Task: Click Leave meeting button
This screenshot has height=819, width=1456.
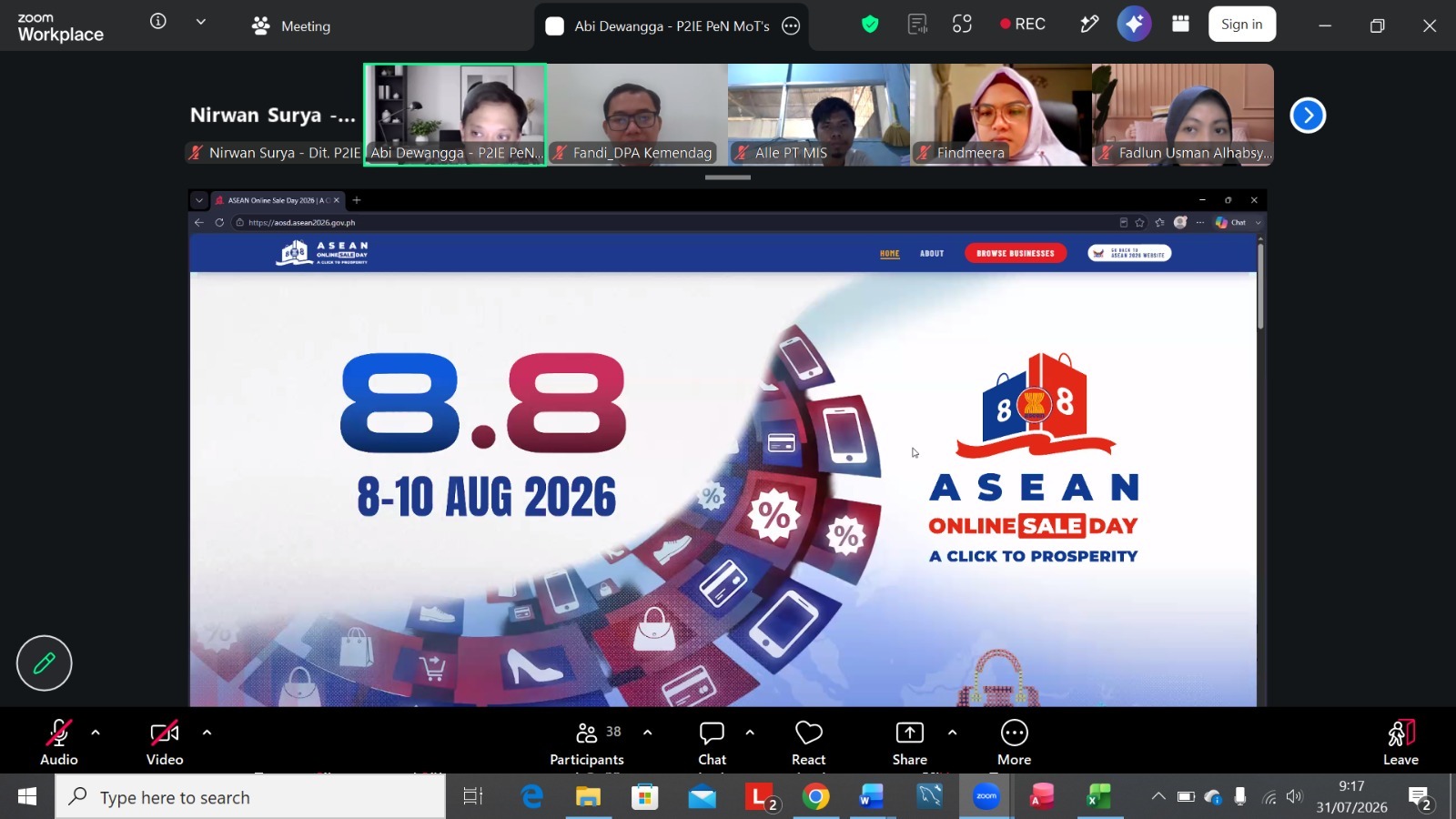Action: tap(1400, 743)
